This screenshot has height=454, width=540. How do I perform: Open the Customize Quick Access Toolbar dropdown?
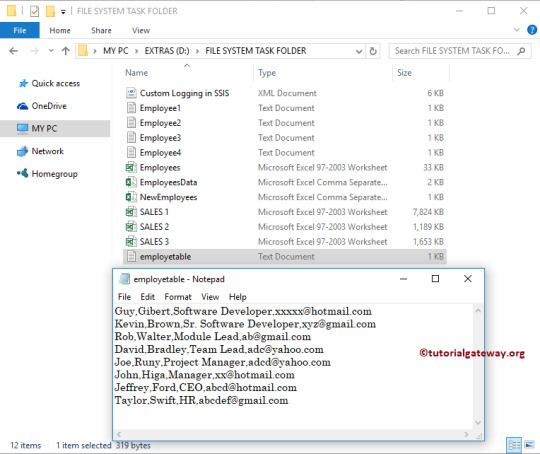[63, 12]
